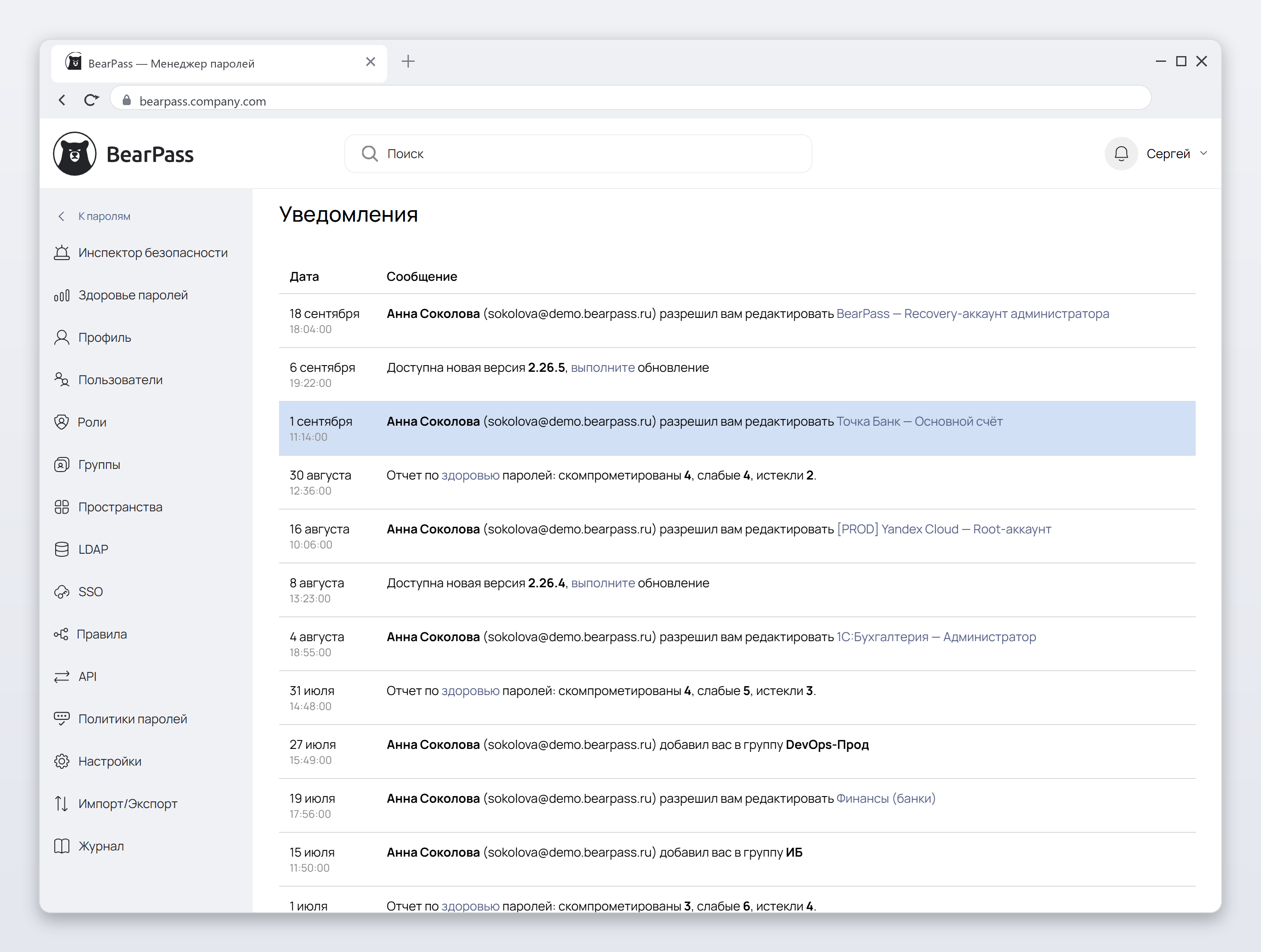Click здоровью link in 1 июля report
The width and height of the screenshot is (1261, 952).
(470, 907)
